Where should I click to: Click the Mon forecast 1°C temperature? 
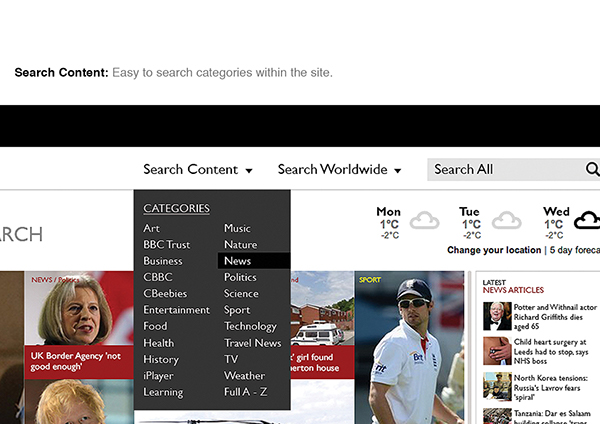pyautogui.click(x=389, y=224)
